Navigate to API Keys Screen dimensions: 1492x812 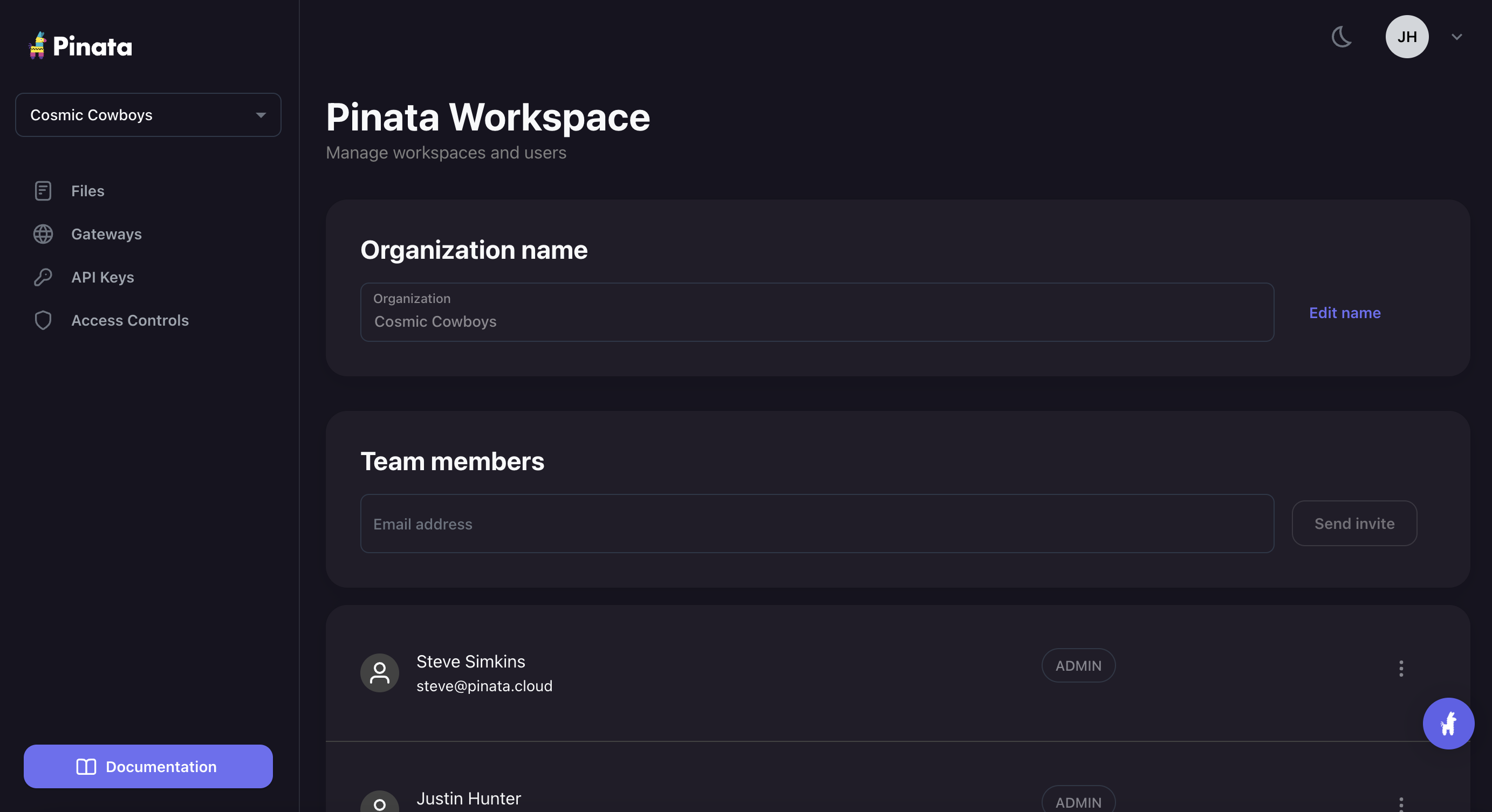(102, 277)
